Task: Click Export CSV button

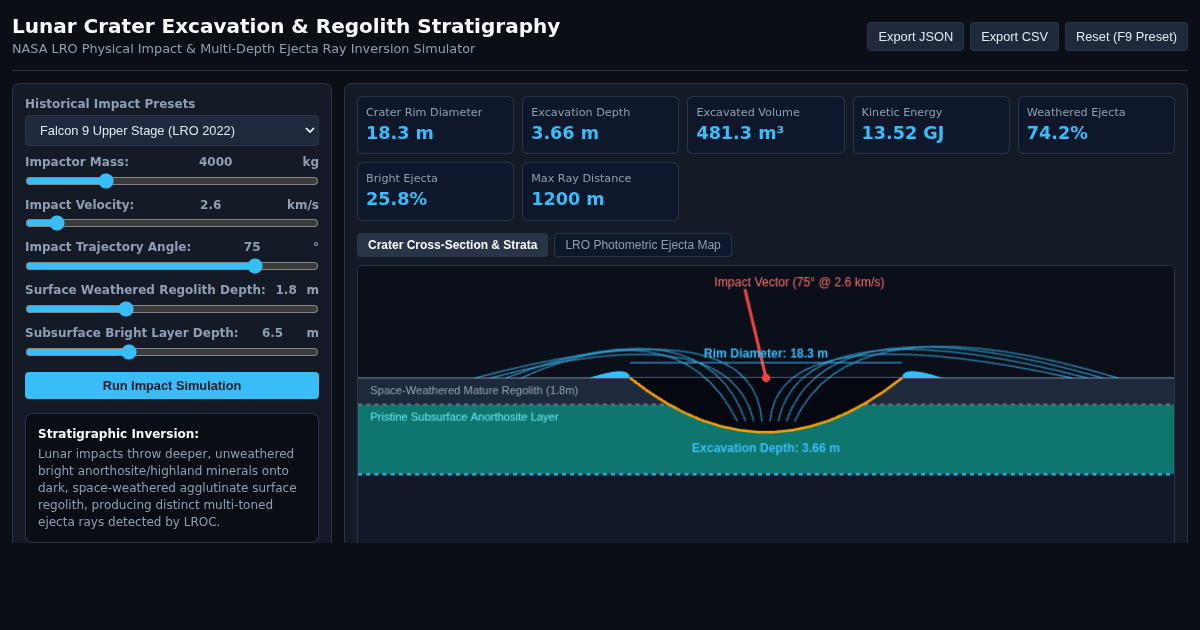Action: coord(1014,37)
